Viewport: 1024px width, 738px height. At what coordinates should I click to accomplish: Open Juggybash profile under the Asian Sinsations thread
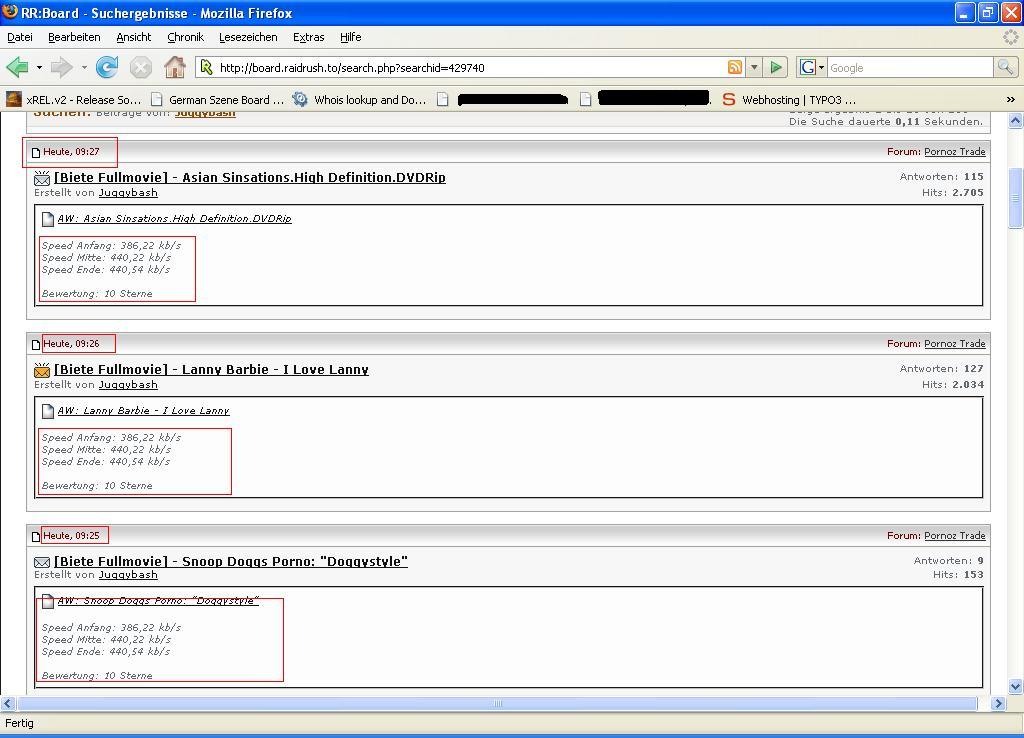click(x=128, y=193)
